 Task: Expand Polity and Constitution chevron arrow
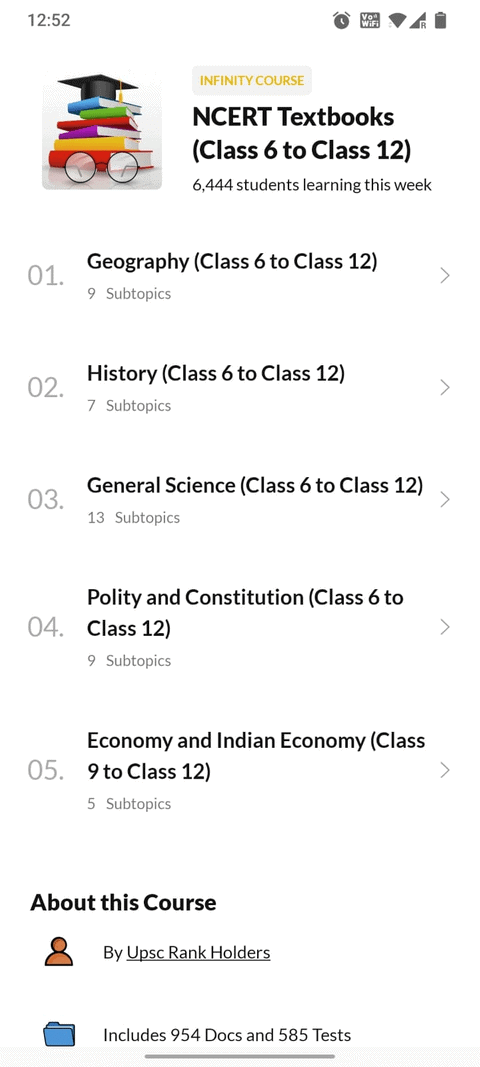445,627
